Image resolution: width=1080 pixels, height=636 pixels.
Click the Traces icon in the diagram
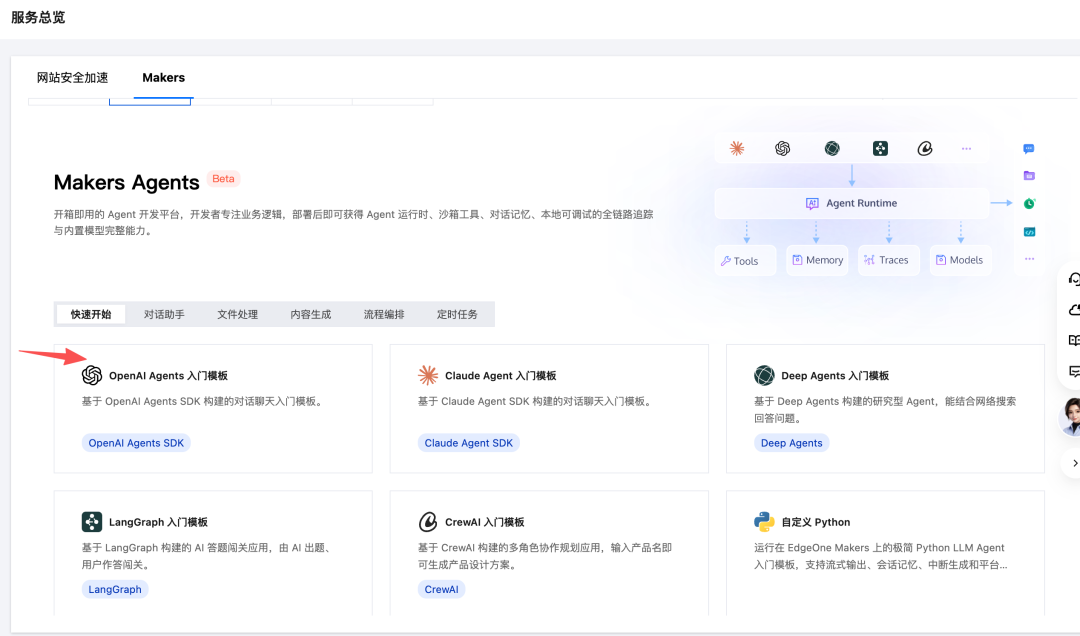coord(869,260)
